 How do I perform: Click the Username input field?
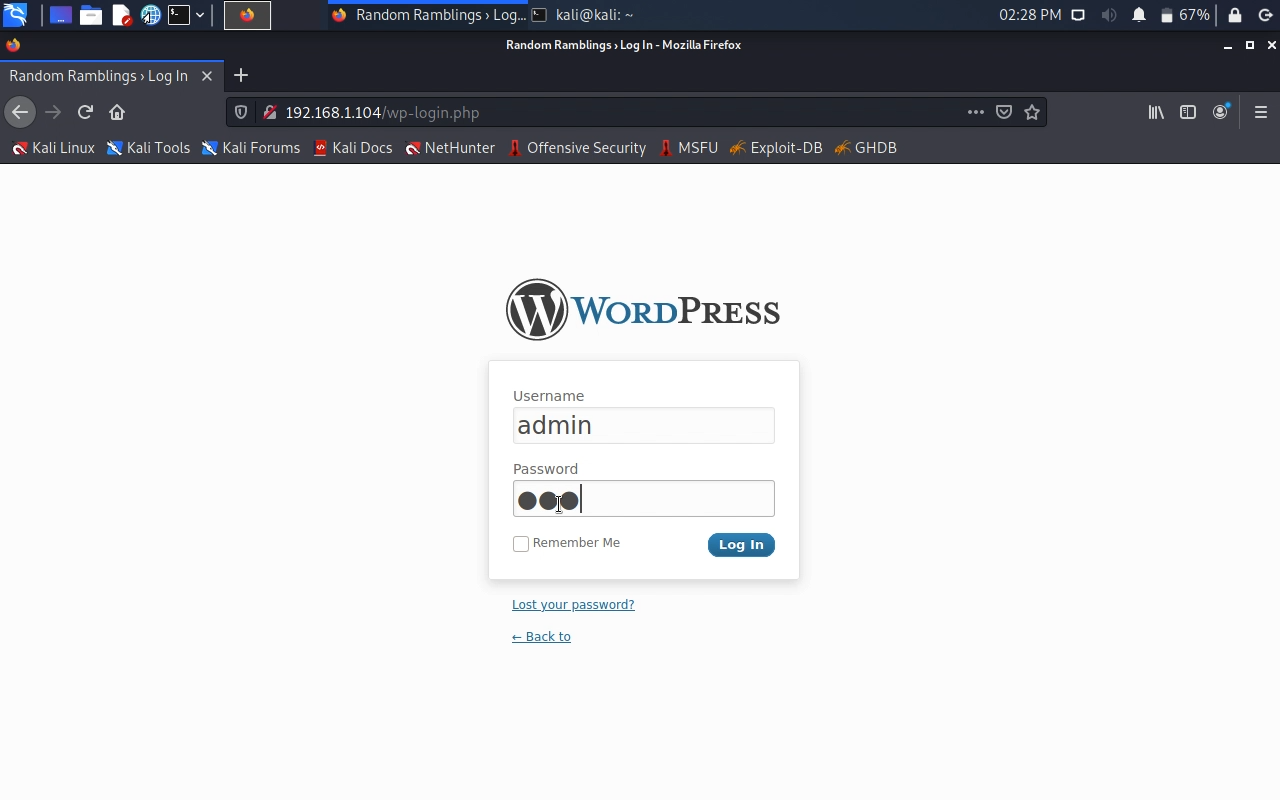click(643, 426)
